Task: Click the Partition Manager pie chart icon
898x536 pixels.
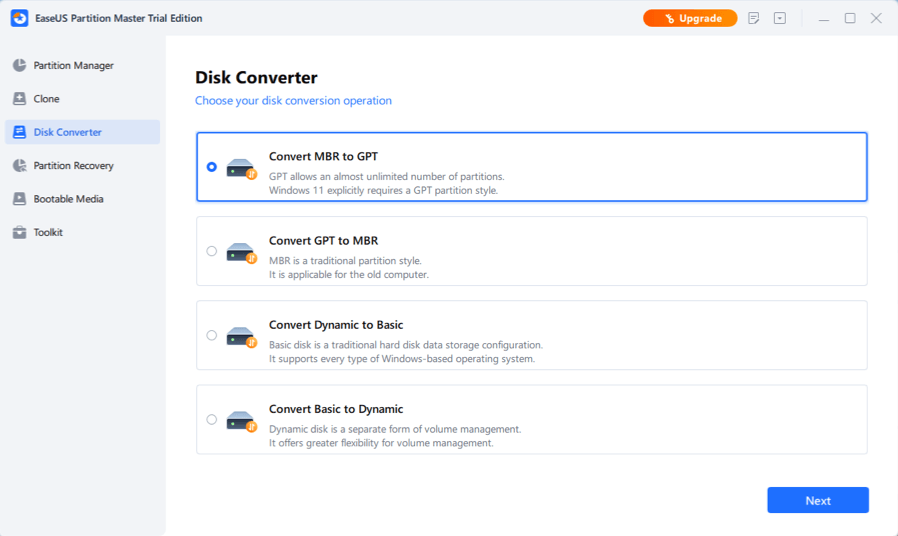Action: click(19, 66)
